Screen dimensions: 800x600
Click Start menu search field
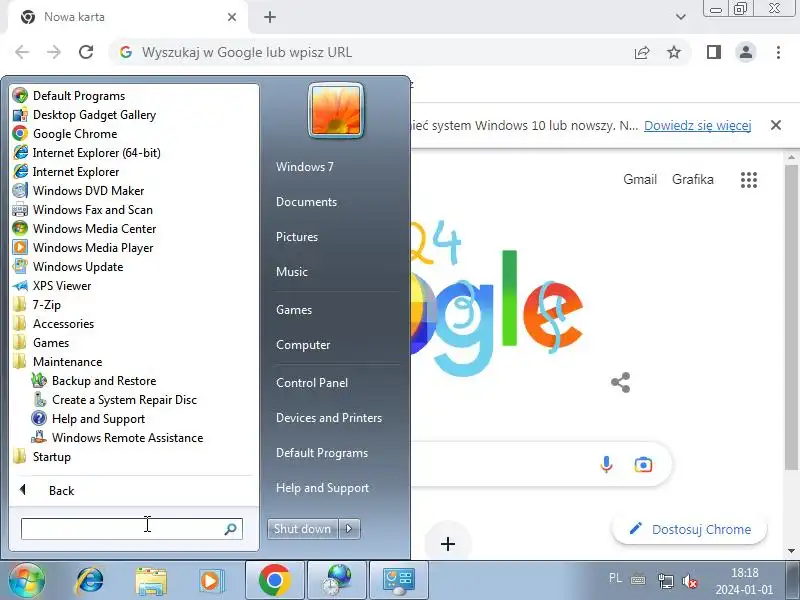[x=131, y=529]
